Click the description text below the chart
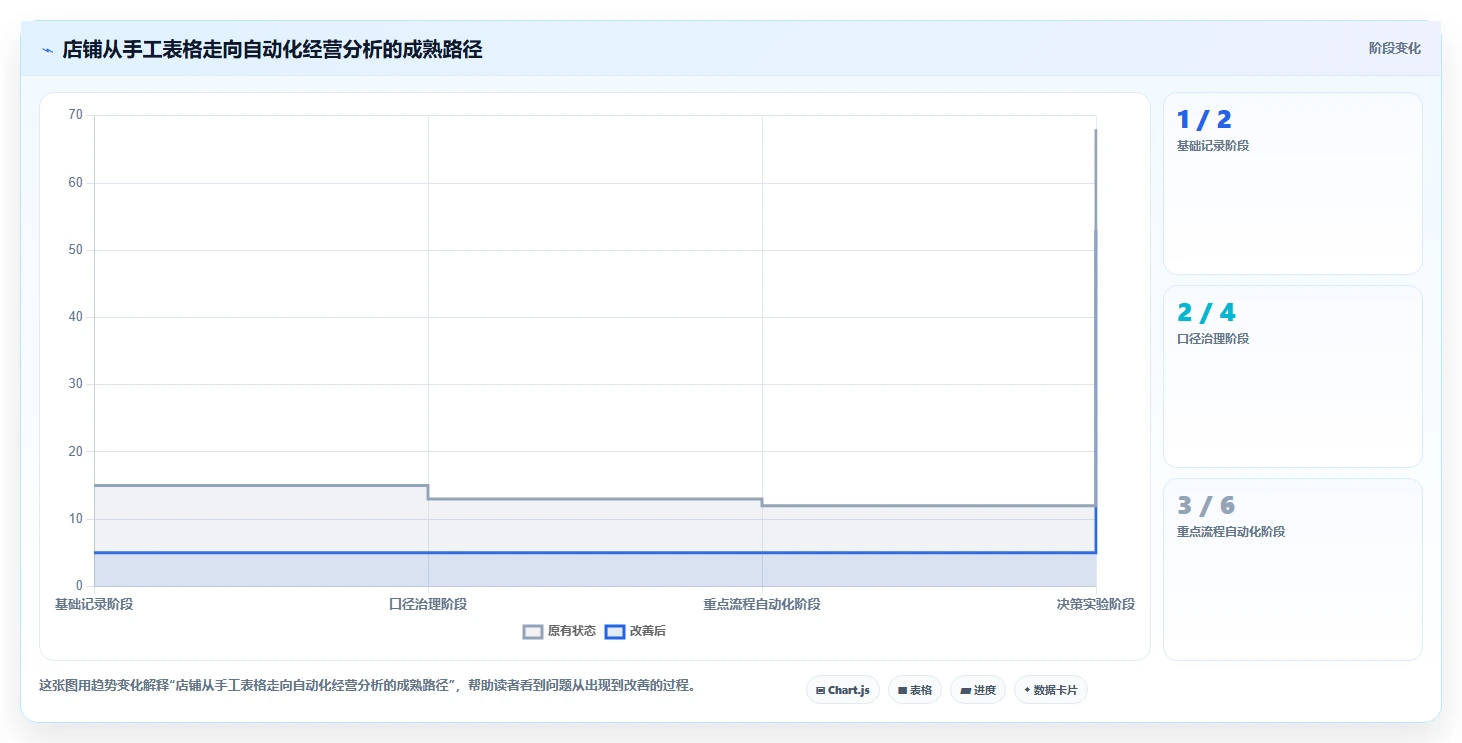Image resolution: width=1462 pixels, height=743 pixels. [x=367, y=686]
